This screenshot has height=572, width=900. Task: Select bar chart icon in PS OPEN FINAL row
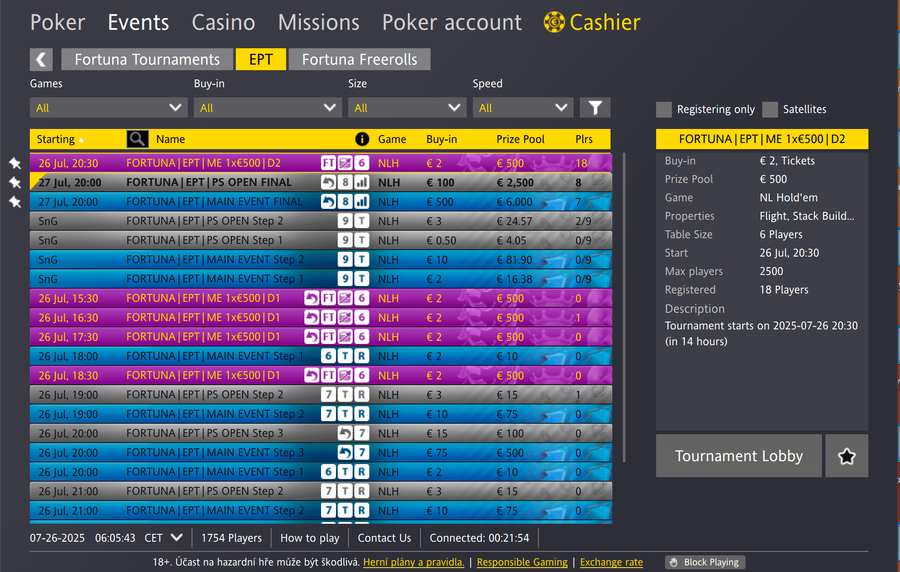[362, 182]
